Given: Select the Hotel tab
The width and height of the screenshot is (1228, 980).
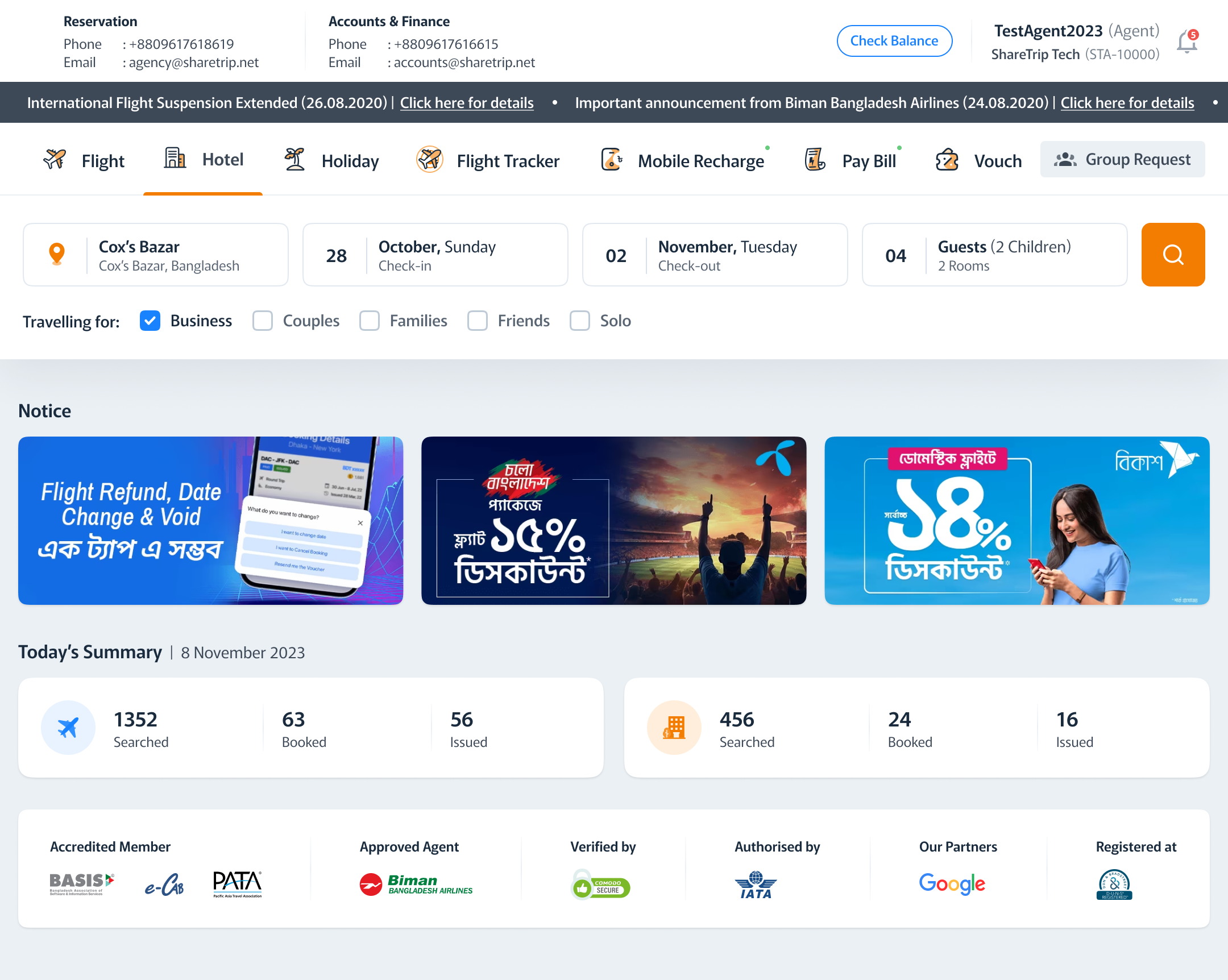Looking at the screenshot, I should 203,159.
